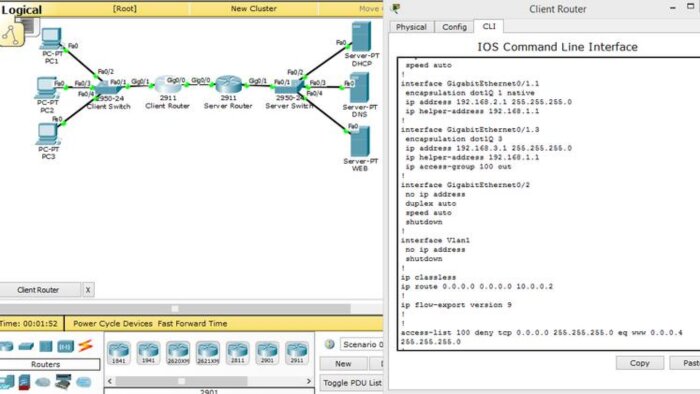
Task: Click the 'ip classless' line
Action: click(x=429, y=277)
